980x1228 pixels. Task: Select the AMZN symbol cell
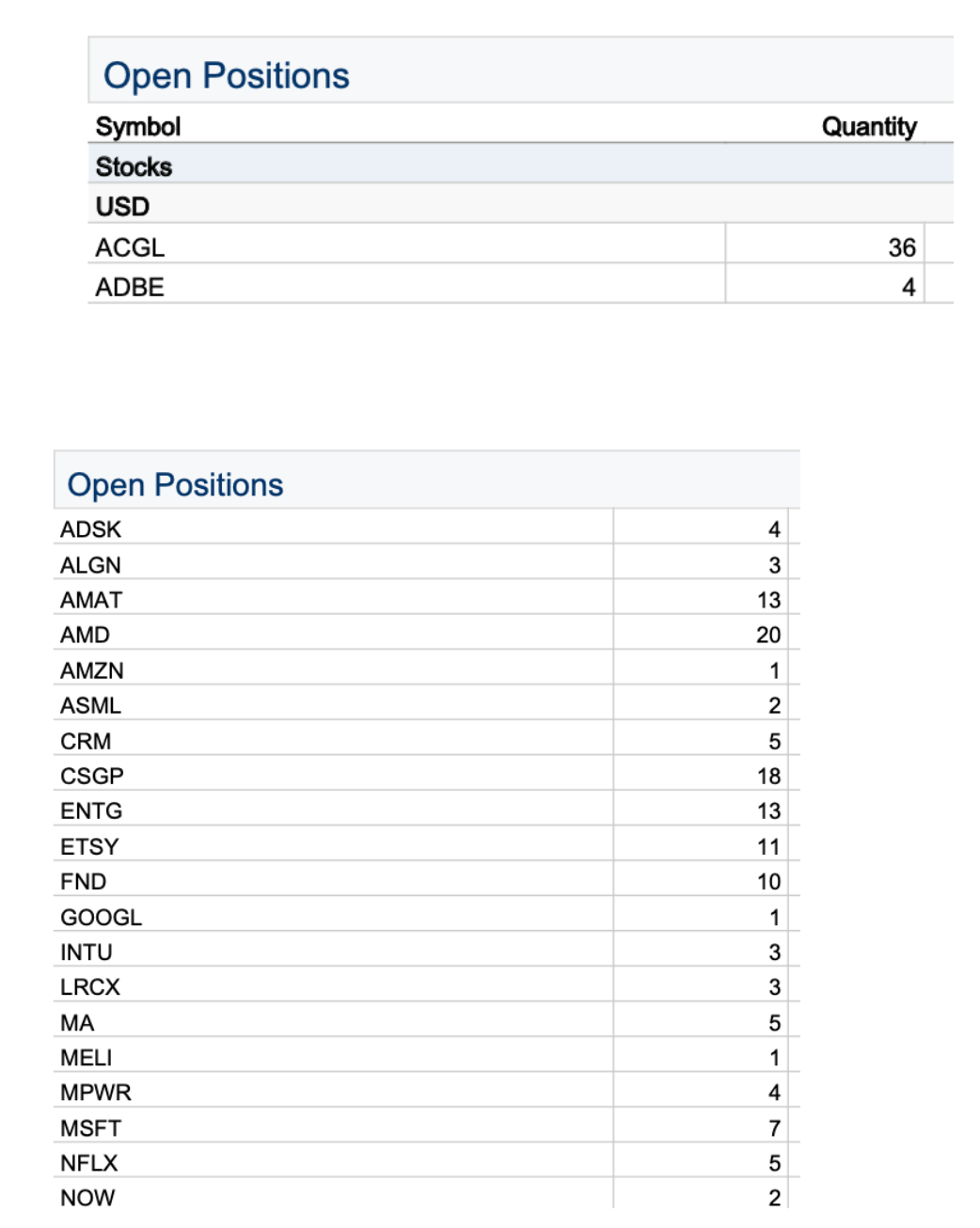92,670
